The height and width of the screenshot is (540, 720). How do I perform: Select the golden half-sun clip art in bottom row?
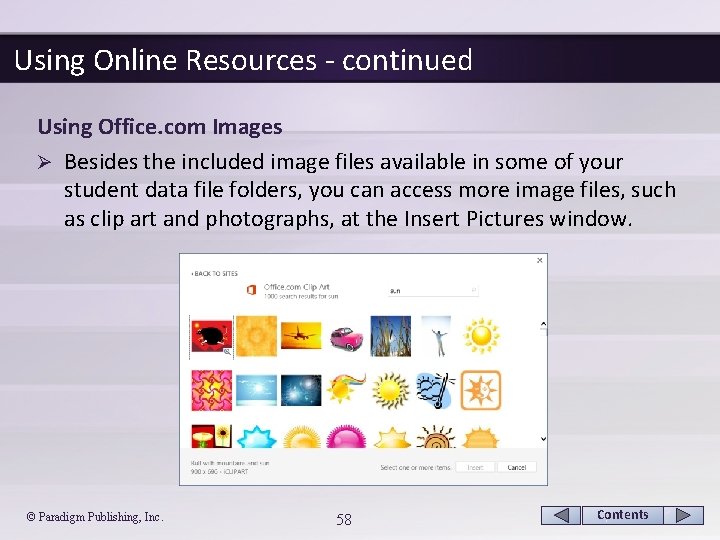point(301,437)
